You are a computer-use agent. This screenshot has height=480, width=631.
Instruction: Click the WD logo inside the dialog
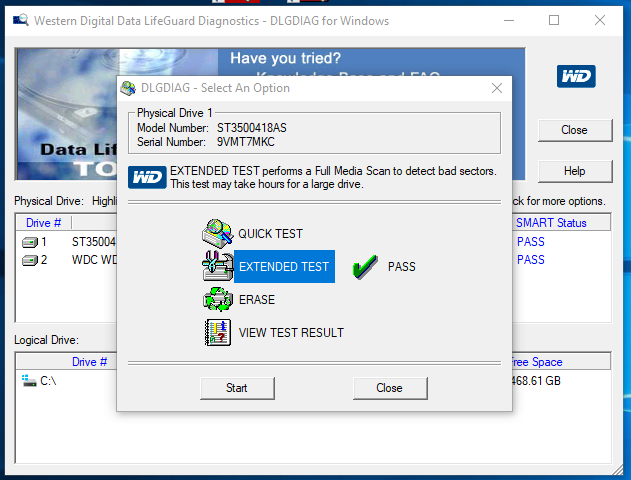pos(148,178)
